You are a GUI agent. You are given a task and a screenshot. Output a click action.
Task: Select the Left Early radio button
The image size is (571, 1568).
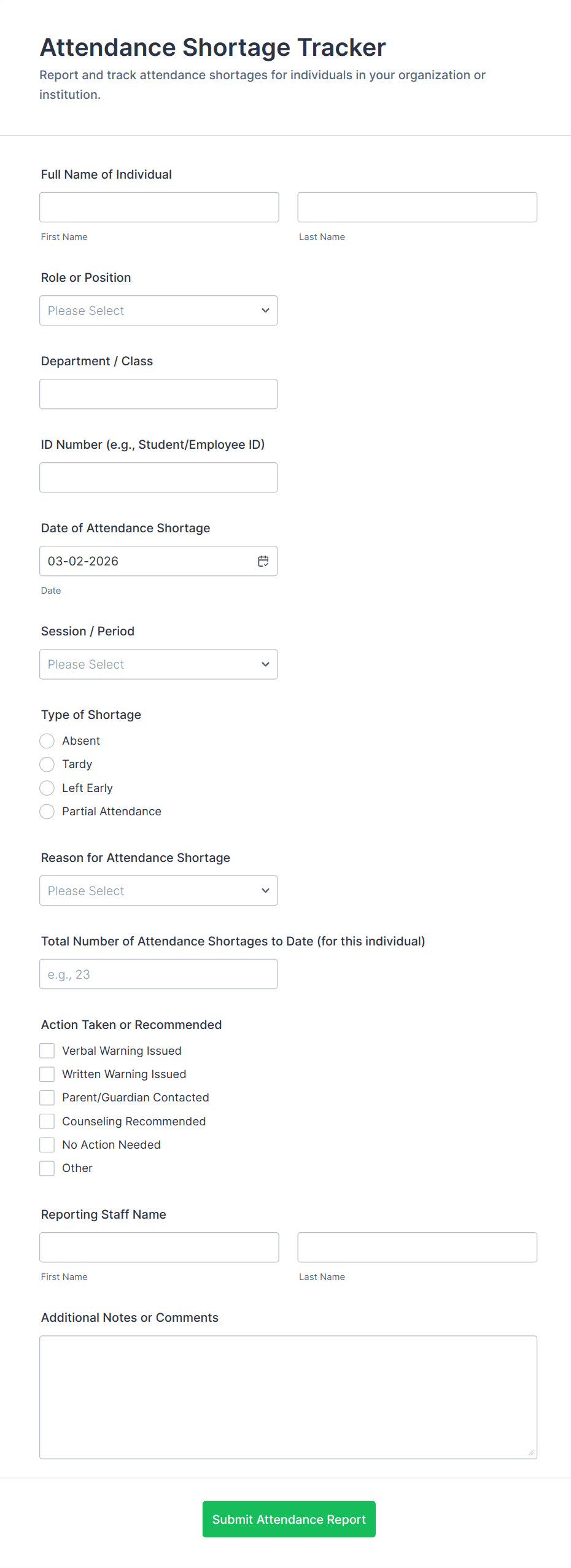tap(47, 788)
